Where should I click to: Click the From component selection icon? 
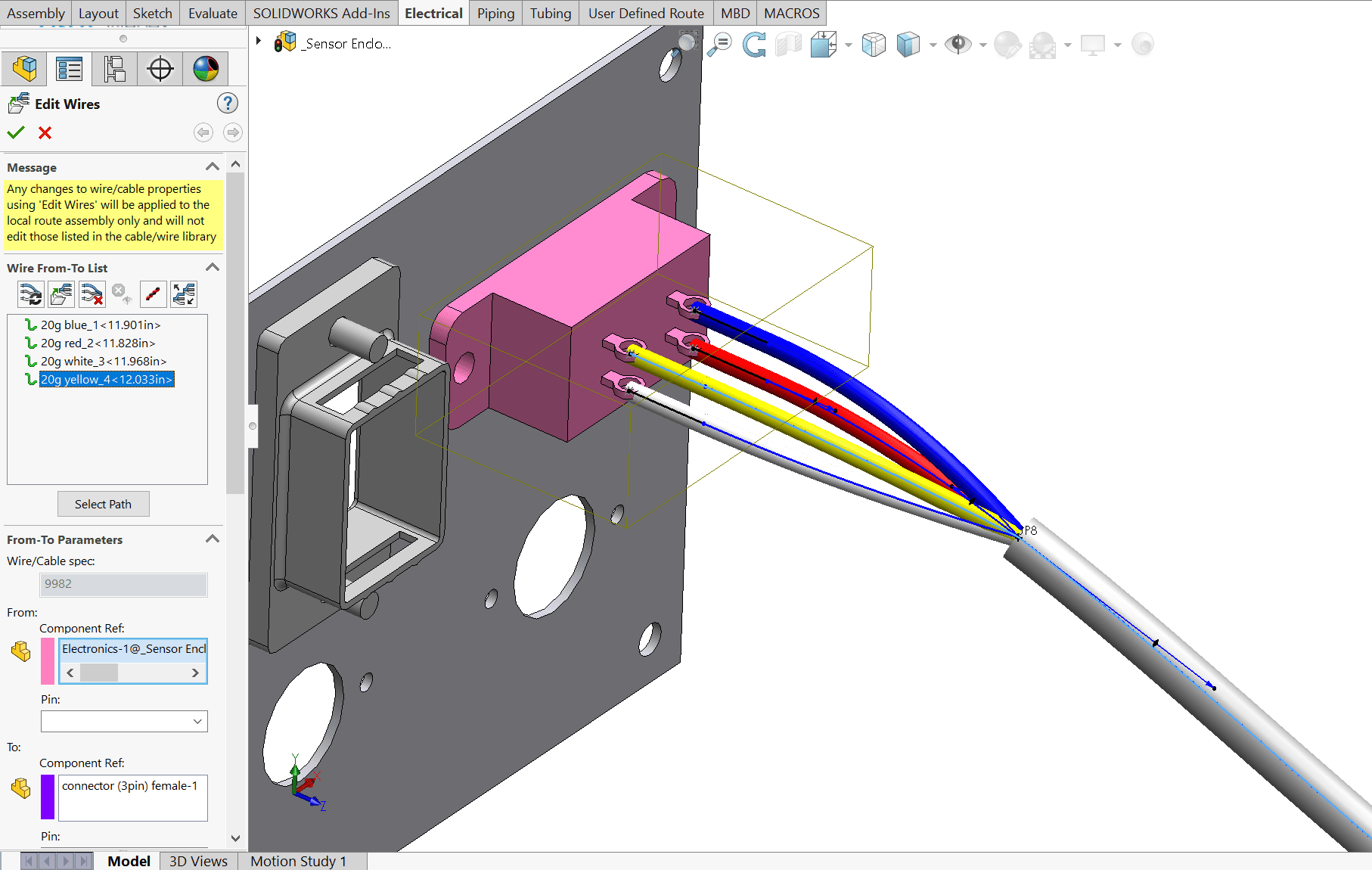[x=21, y=651]
